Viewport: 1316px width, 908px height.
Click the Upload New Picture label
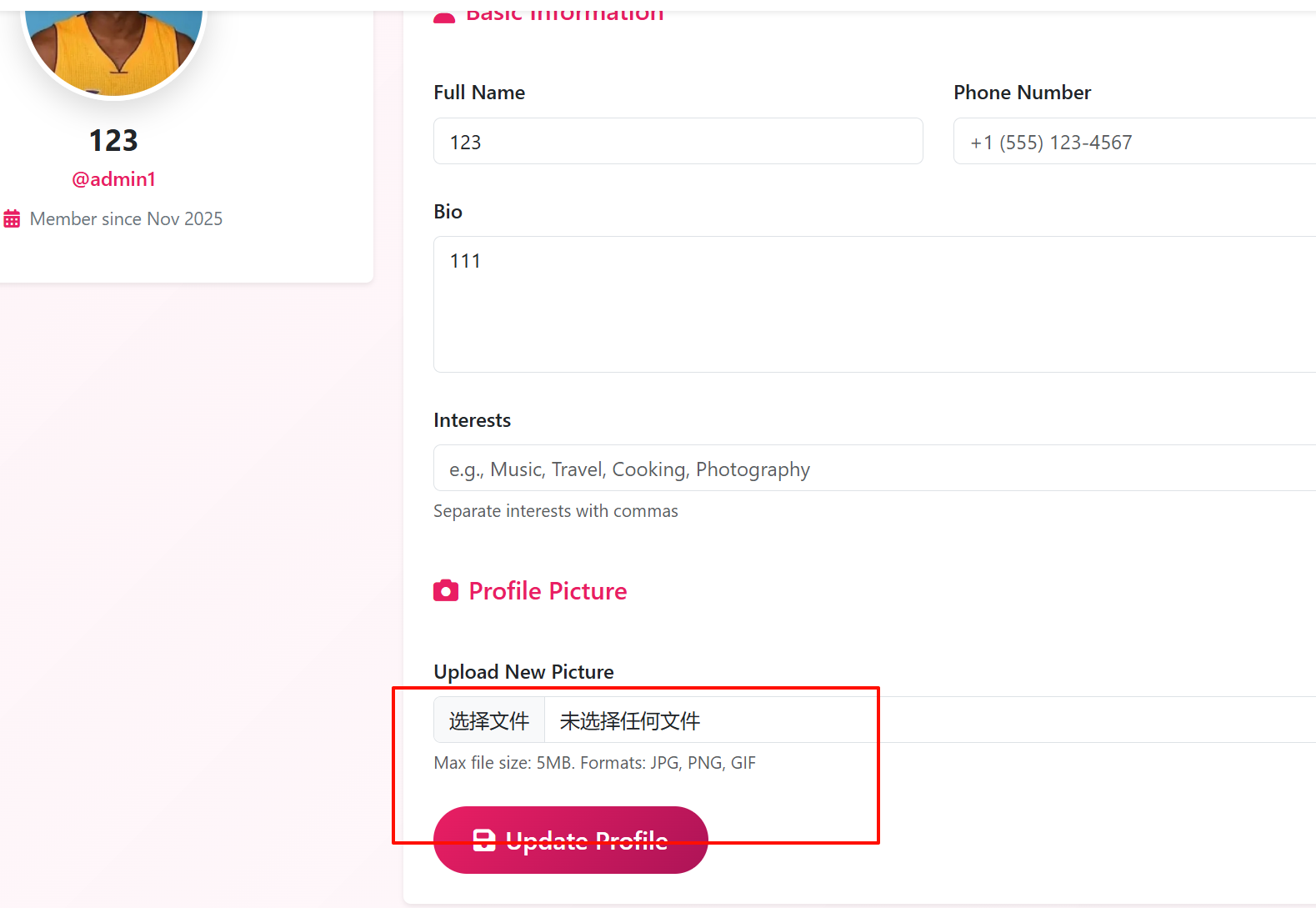pos(523,672)
